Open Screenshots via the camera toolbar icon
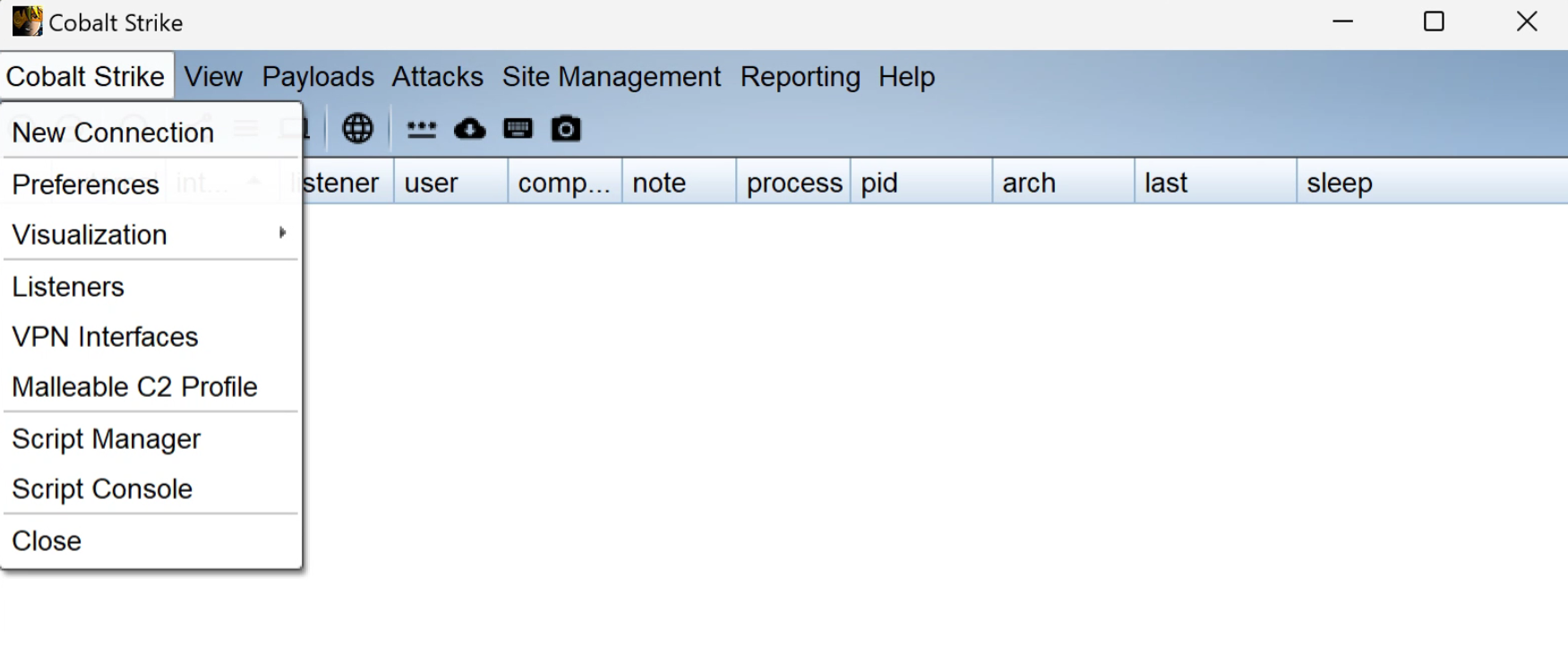The image size is (1568, 655). pos(565,129)
